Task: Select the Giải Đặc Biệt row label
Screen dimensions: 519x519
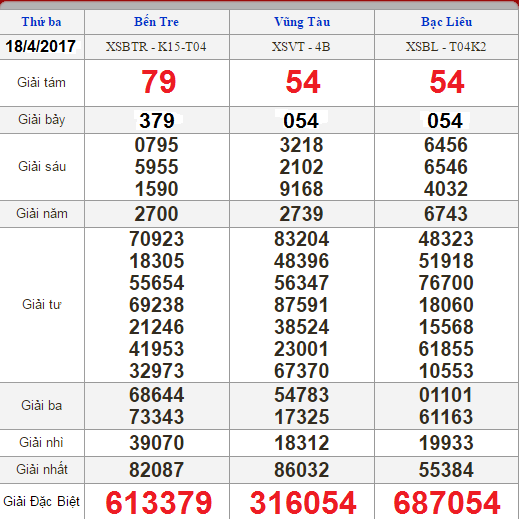Action: pos(41,501)
